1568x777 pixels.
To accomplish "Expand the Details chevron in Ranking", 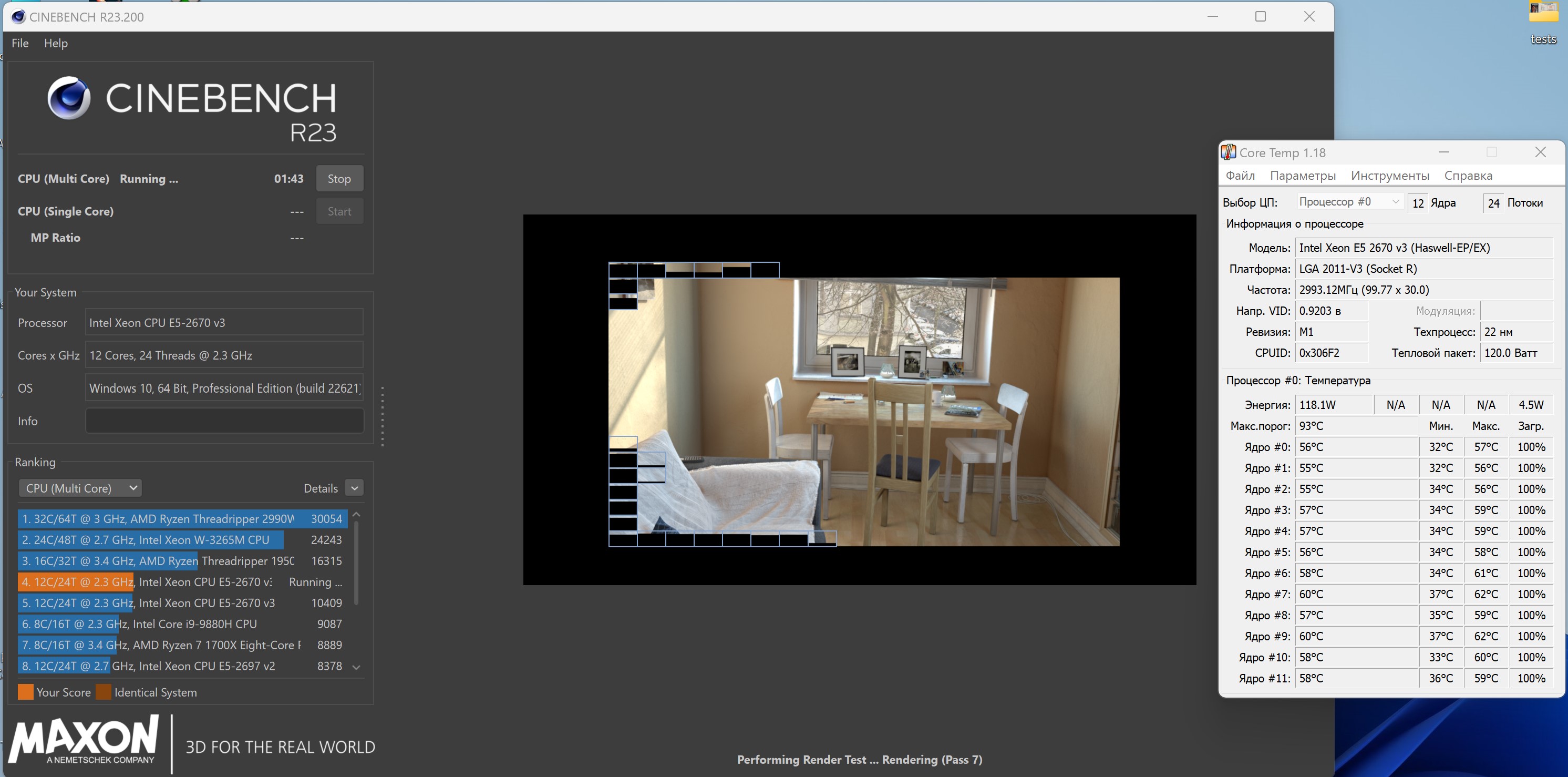I will point(354,488).
